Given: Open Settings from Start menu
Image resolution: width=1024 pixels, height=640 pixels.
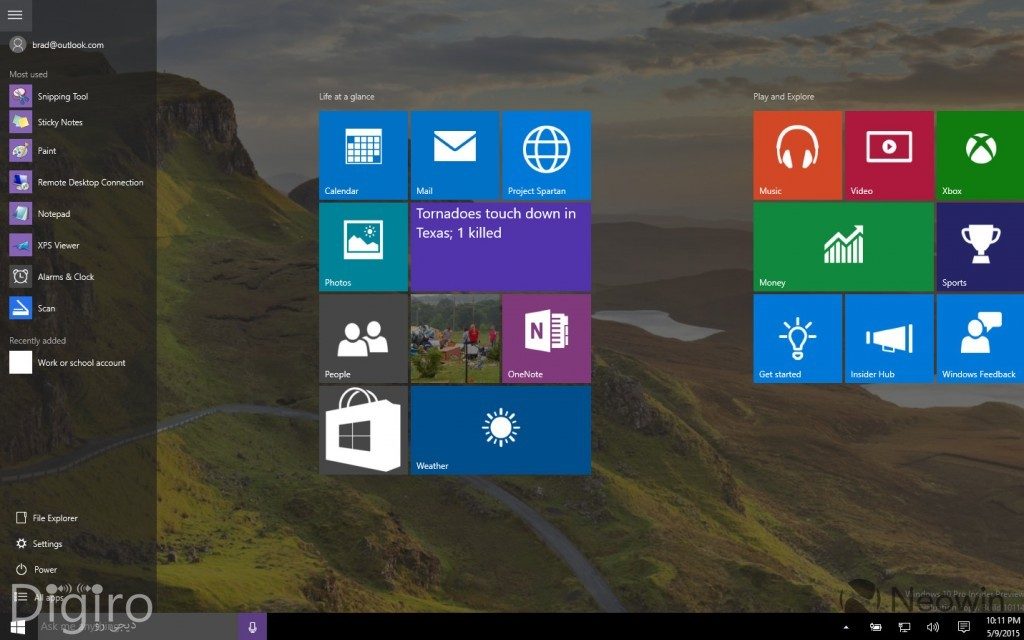Looking at the screenshot, I should point(39,543).
